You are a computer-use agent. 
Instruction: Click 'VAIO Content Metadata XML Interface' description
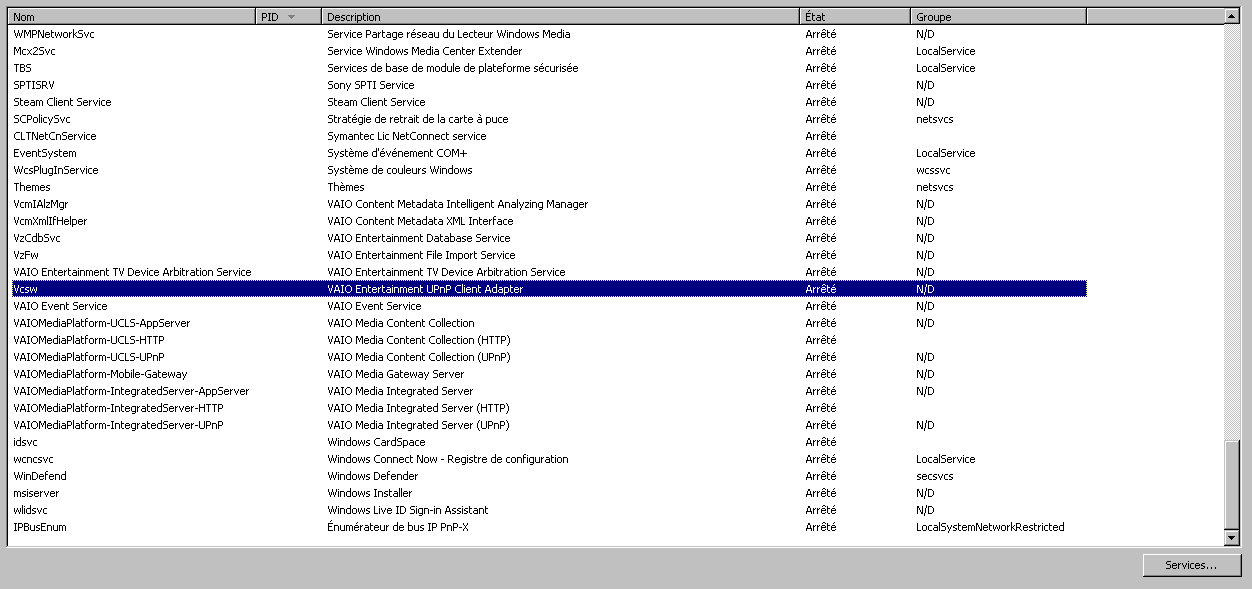coord(420,221)
